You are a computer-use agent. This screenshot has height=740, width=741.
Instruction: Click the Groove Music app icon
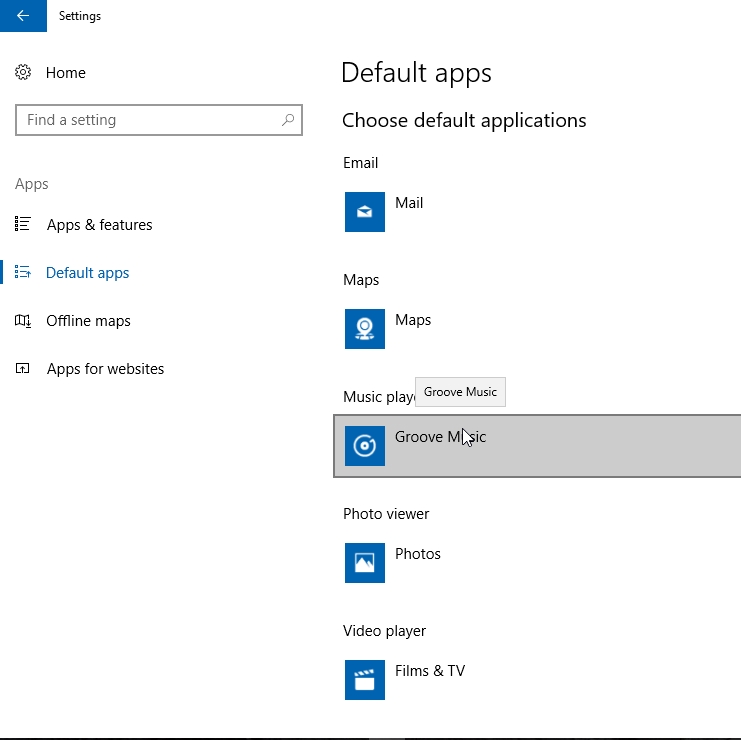coord(365,446)
